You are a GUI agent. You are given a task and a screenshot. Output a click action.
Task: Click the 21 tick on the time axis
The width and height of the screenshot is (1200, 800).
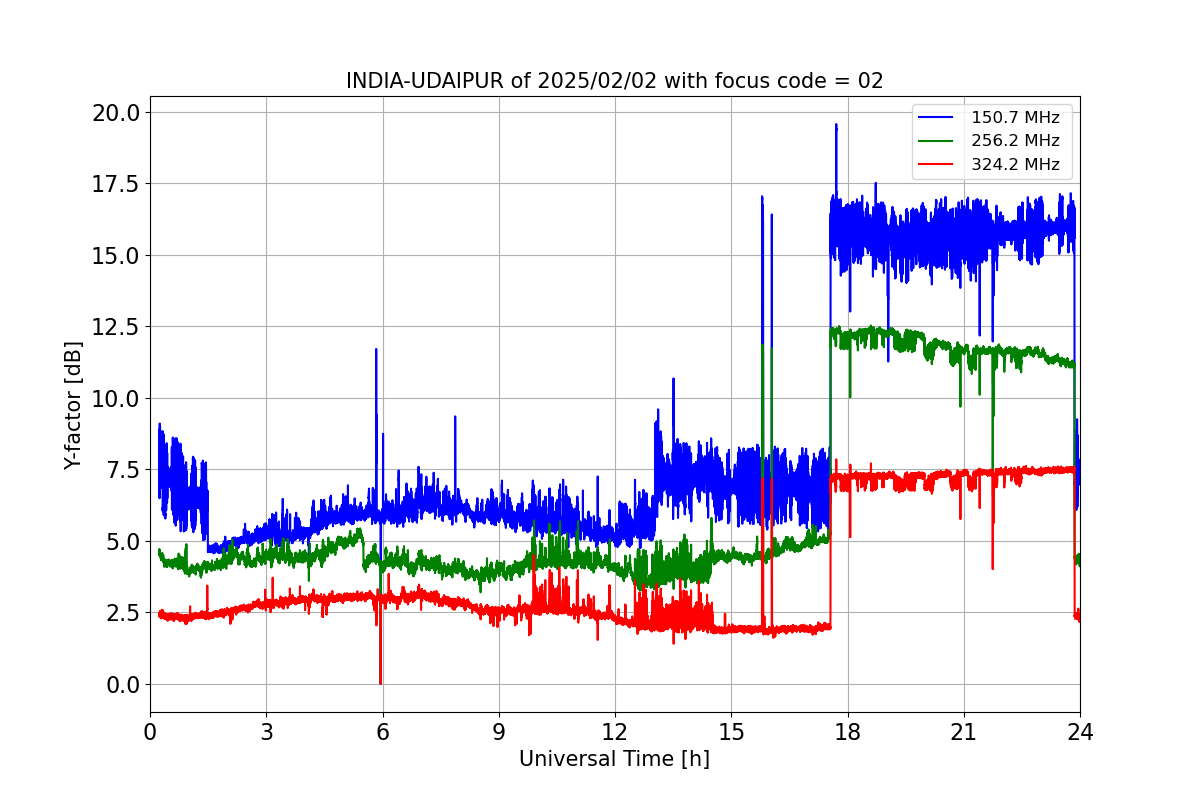coord(964,731)
